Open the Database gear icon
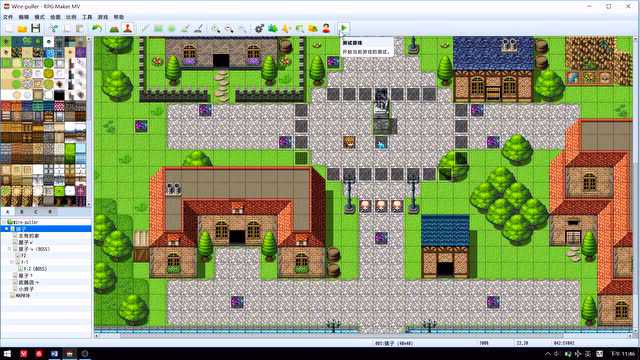Screen dimensions: 640x360 [x=259, y=28]
